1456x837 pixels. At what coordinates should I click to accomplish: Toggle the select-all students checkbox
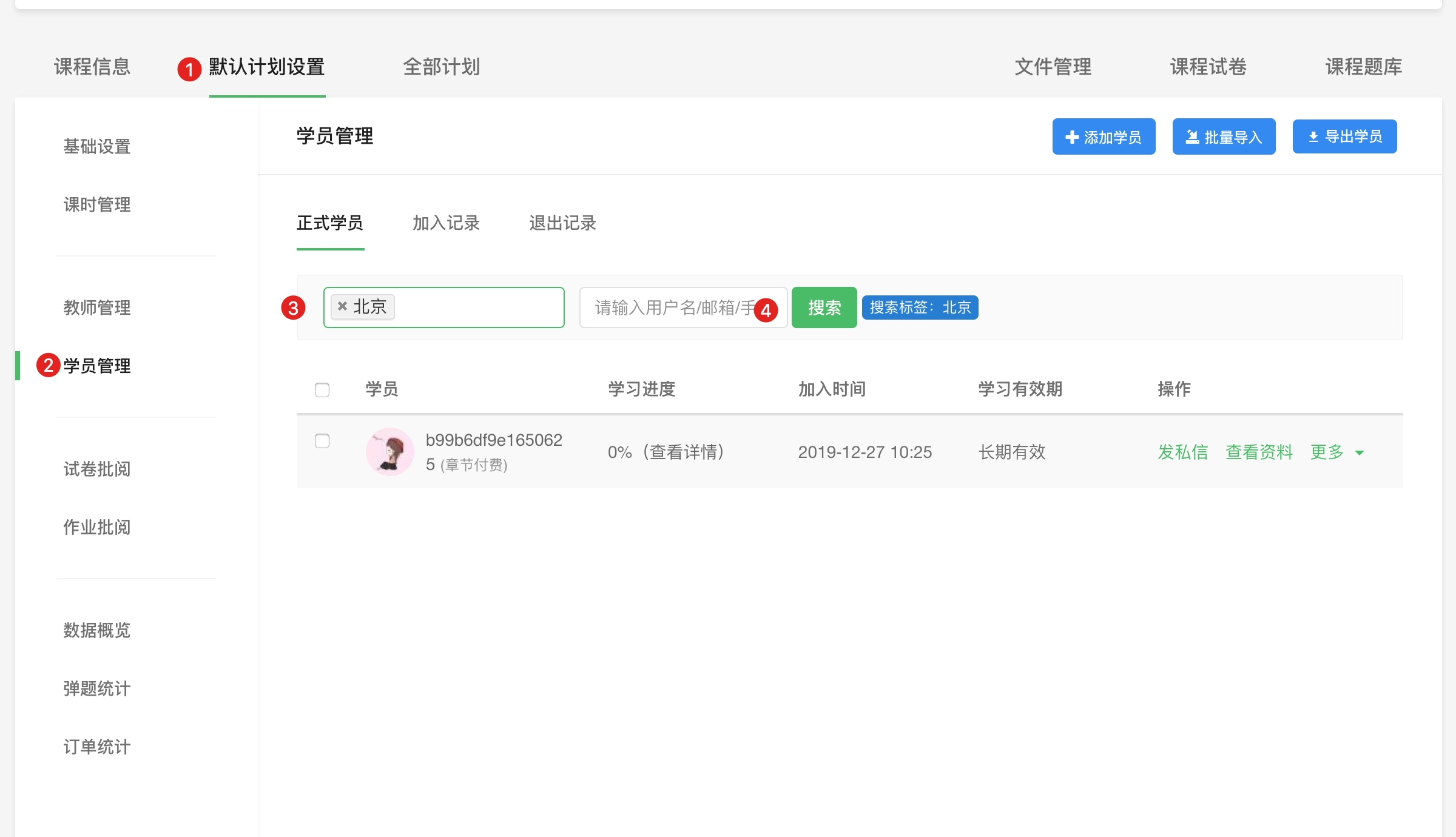click(x=322, y=389)
